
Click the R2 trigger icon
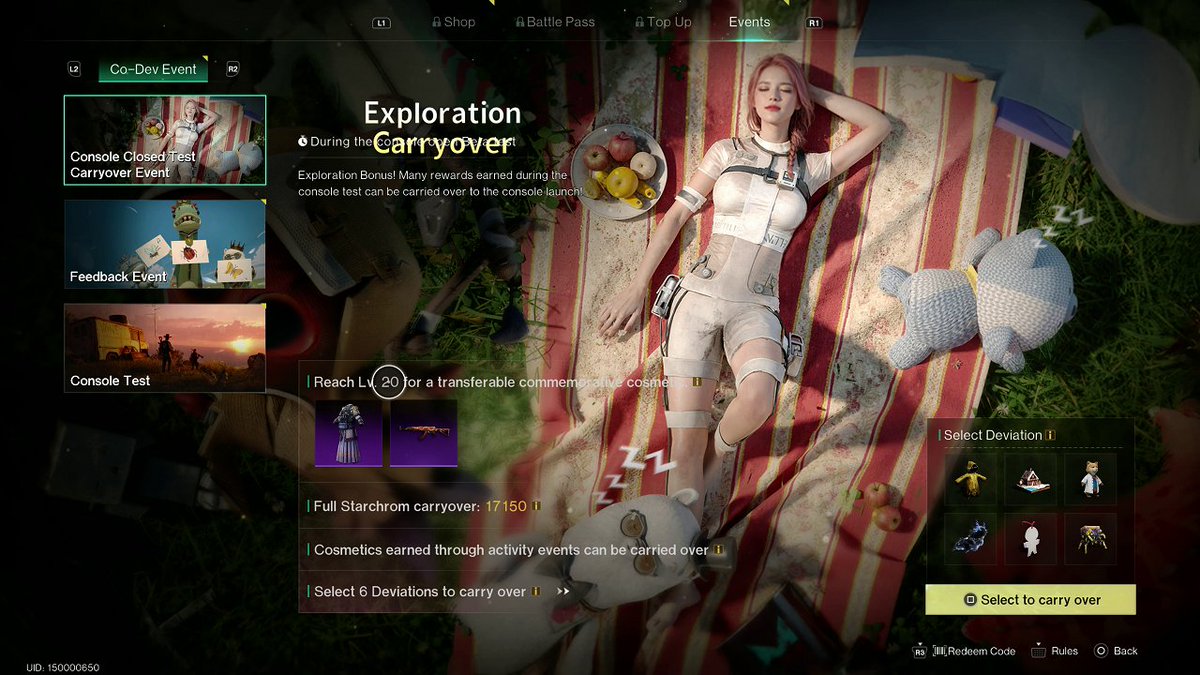[x=233, y=69]
